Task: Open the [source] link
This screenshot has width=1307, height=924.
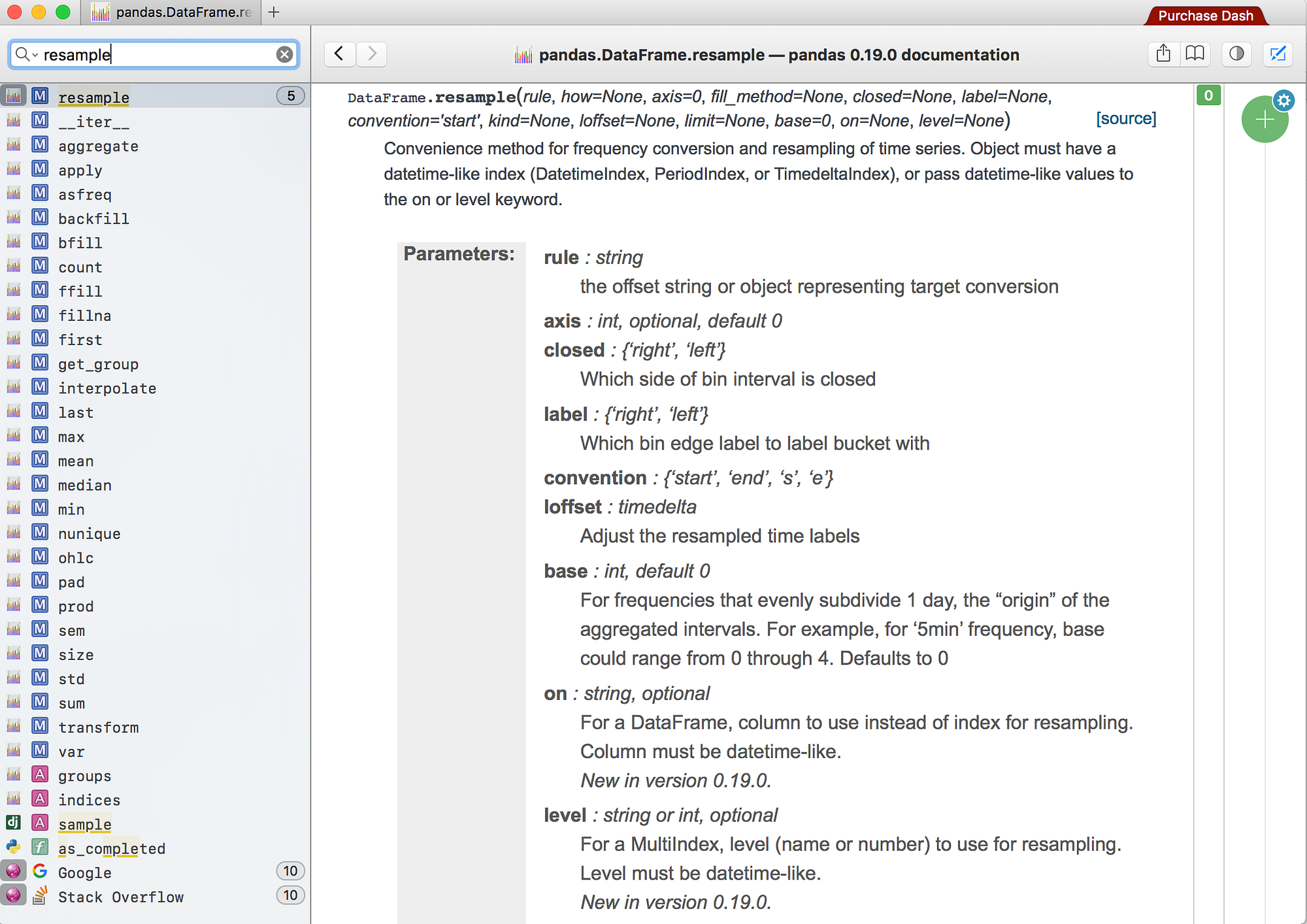Action: pos(1126,118)
